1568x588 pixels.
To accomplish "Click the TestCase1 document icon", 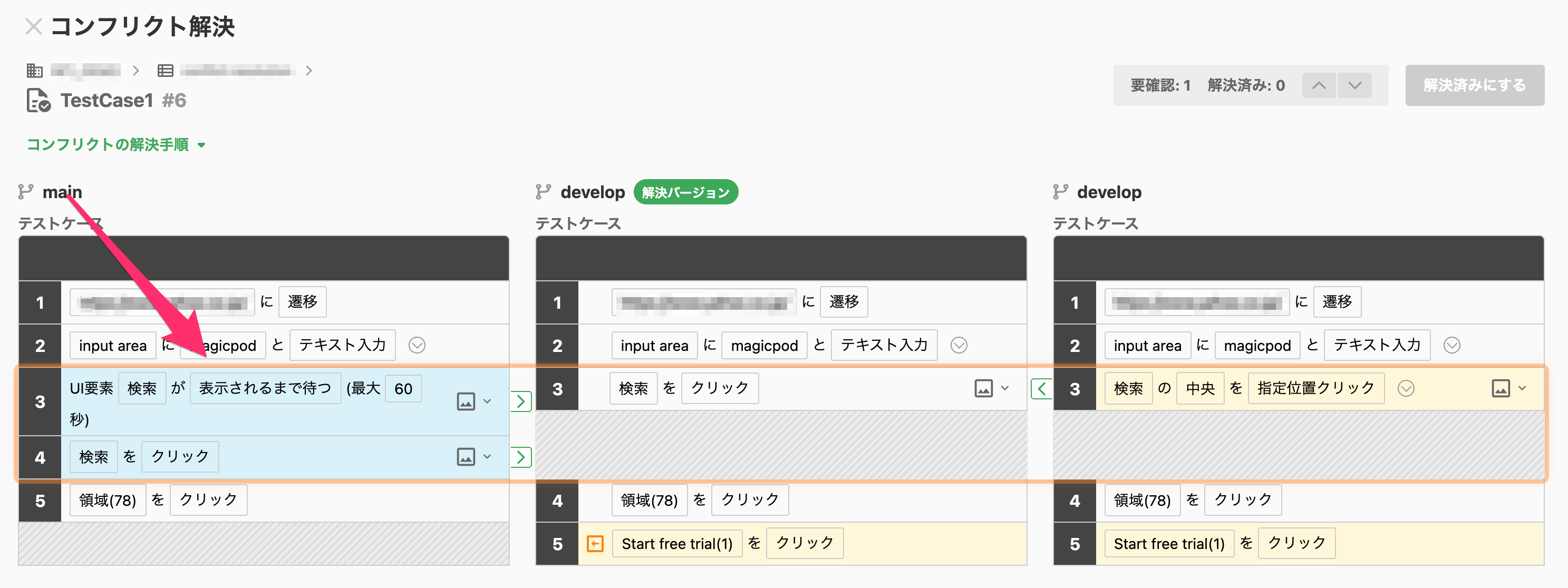I will 38,100.
